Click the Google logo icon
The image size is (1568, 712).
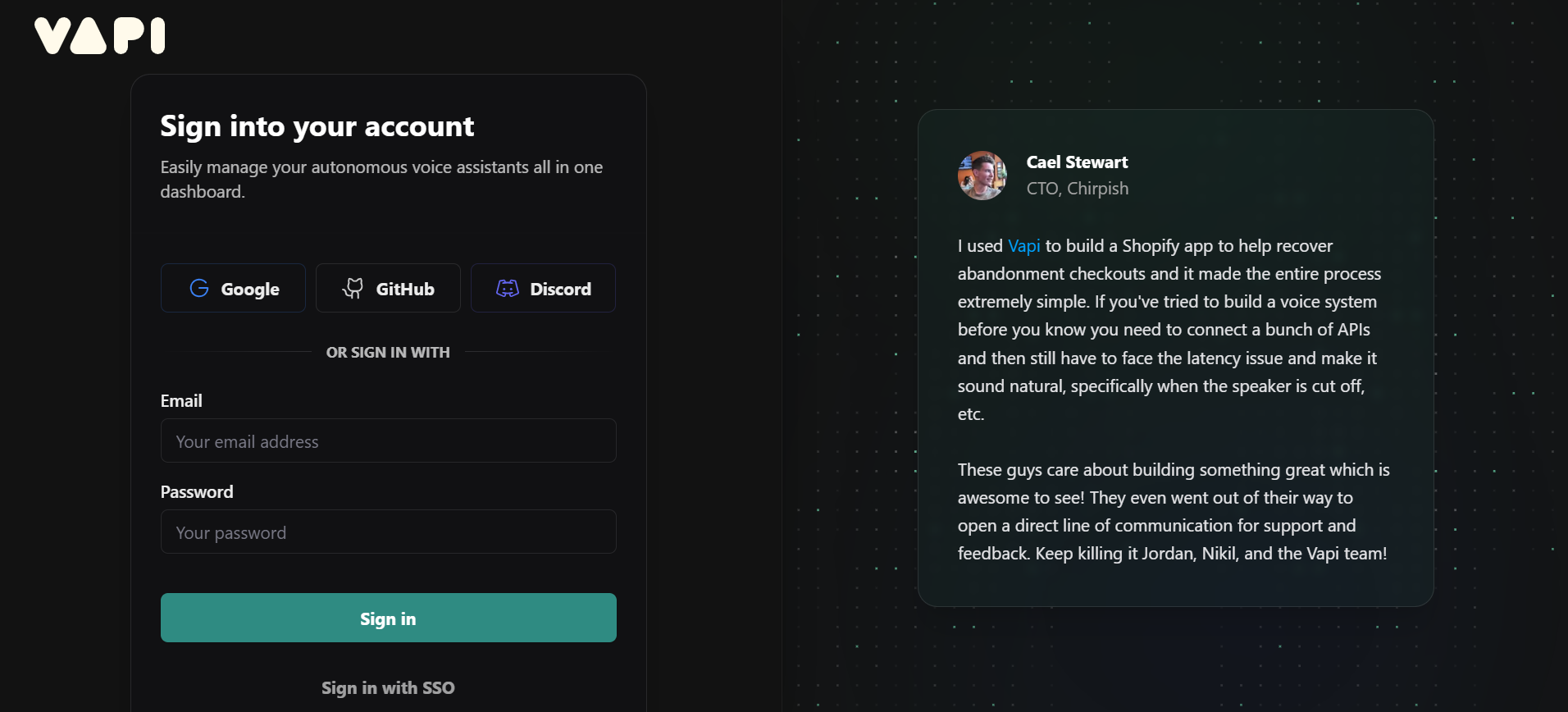[x=199, y=288]
